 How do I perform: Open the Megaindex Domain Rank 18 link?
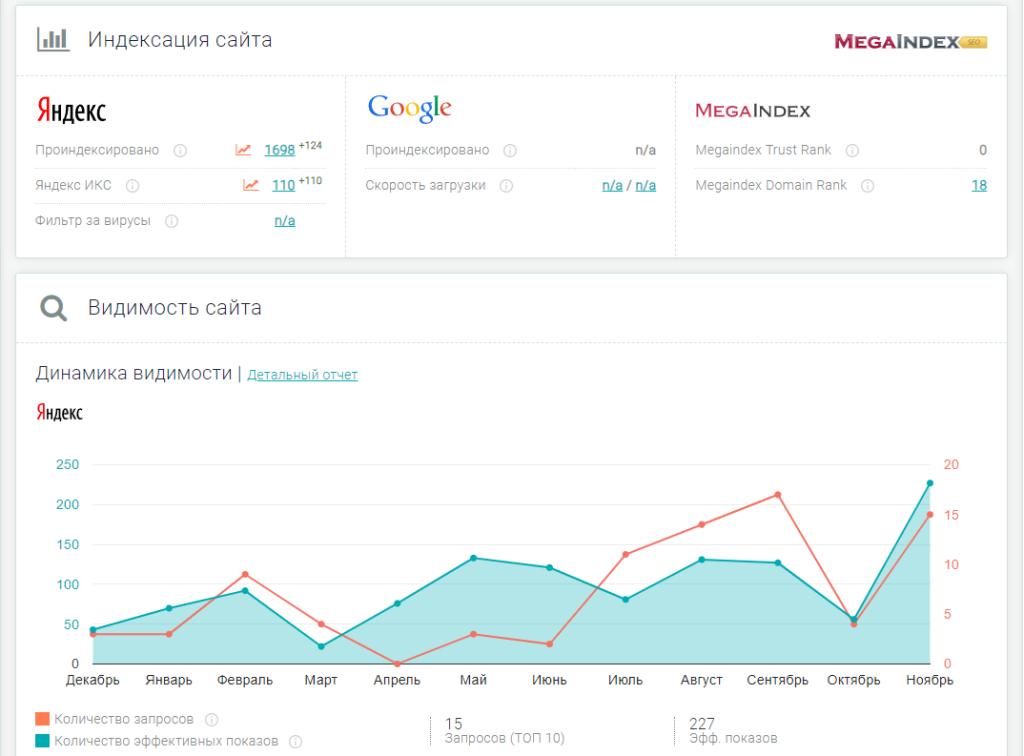[x=979, y=186]
